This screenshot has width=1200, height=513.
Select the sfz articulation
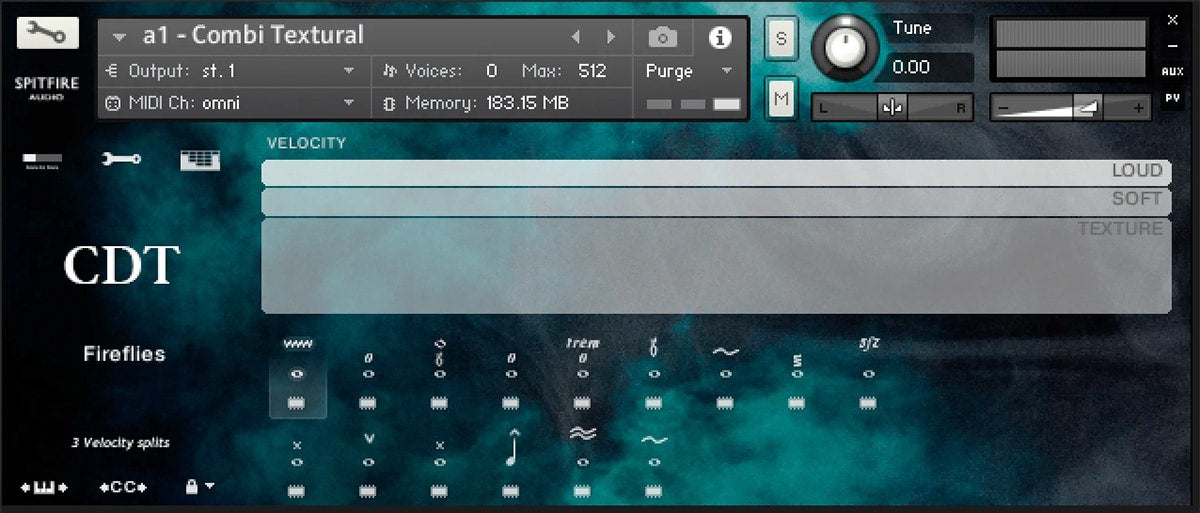coord(868,358)
